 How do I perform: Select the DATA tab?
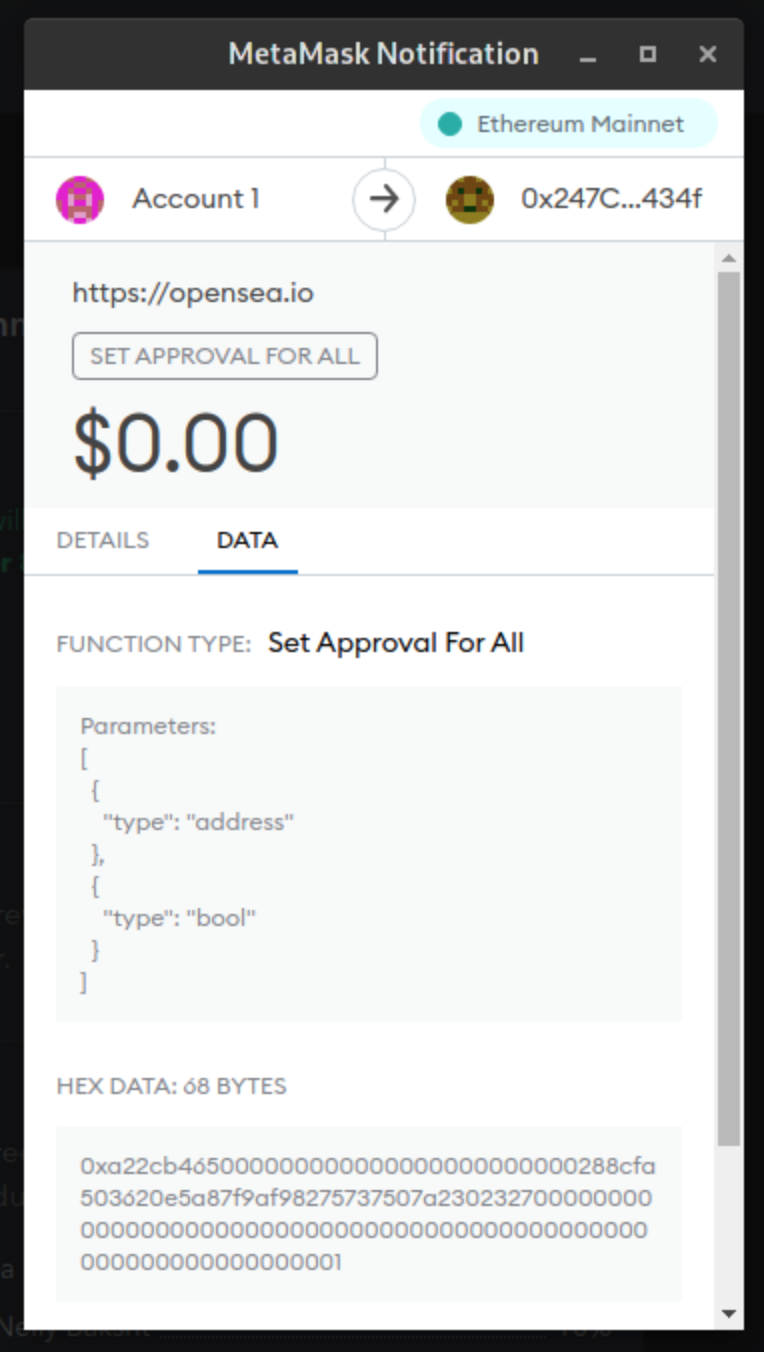pyautogui.click(x=247, y=540)
